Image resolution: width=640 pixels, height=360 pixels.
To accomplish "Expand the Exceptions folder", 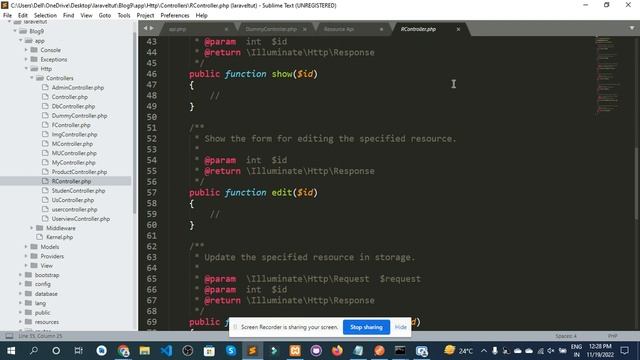I will click(x=26, y=59).
